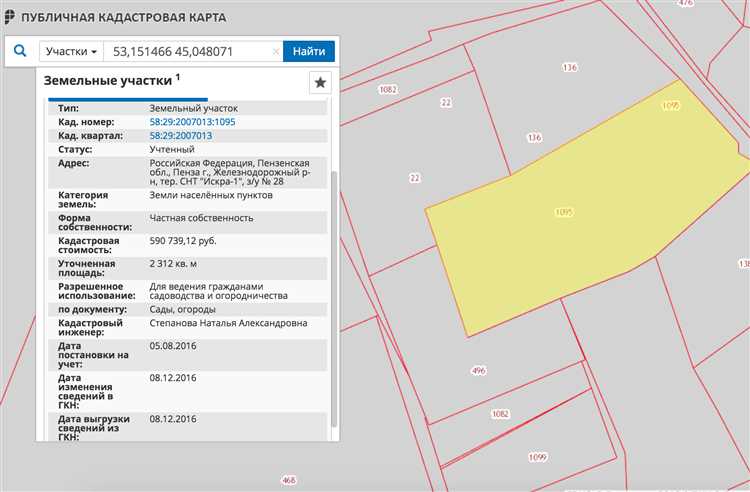
Task: Click the area value 2 312 кв. м
Action: (173, 264)
